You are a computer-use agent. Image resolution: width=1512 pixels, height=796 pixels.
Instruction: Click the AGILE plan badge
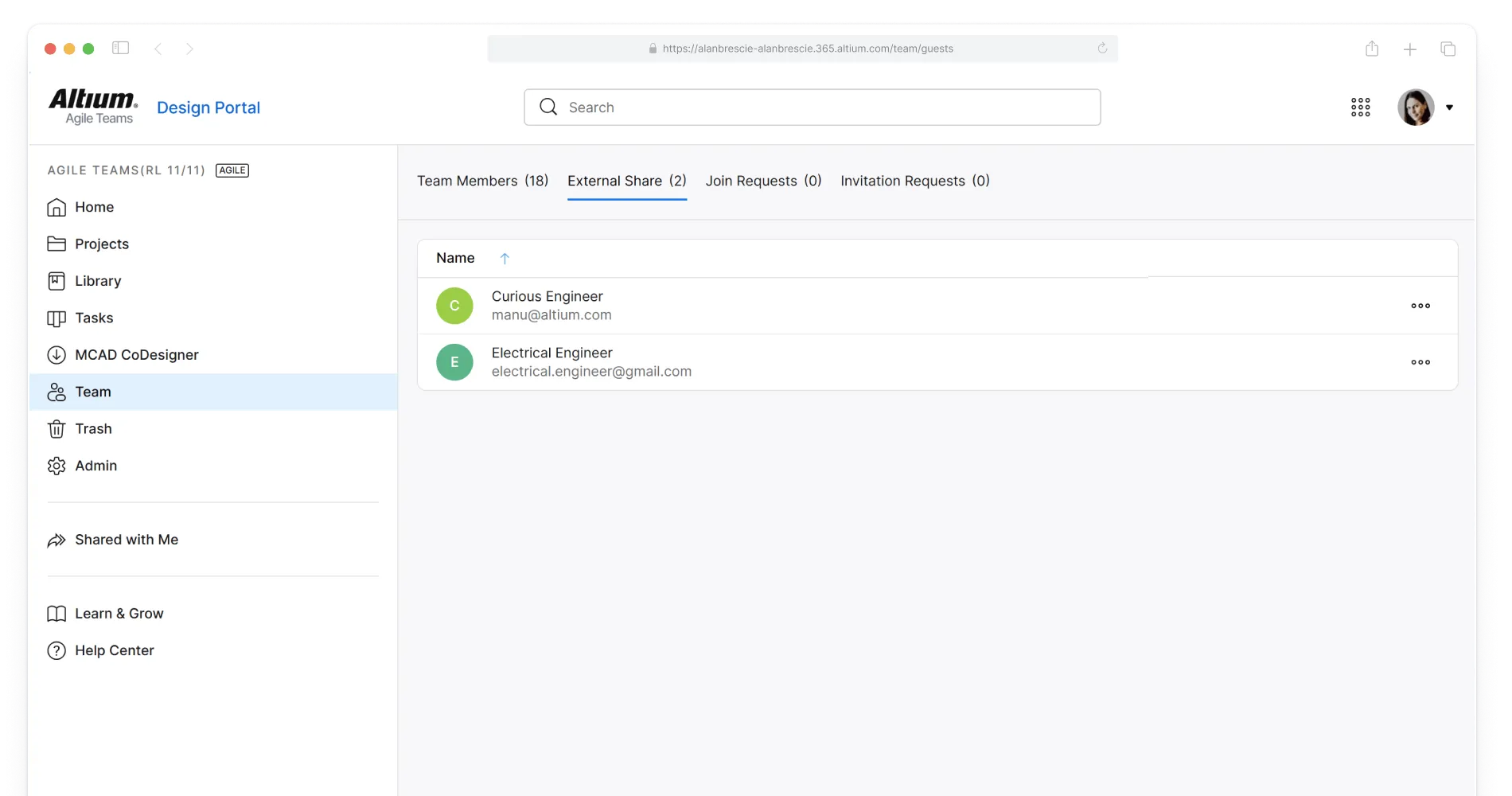click(232, 170)
